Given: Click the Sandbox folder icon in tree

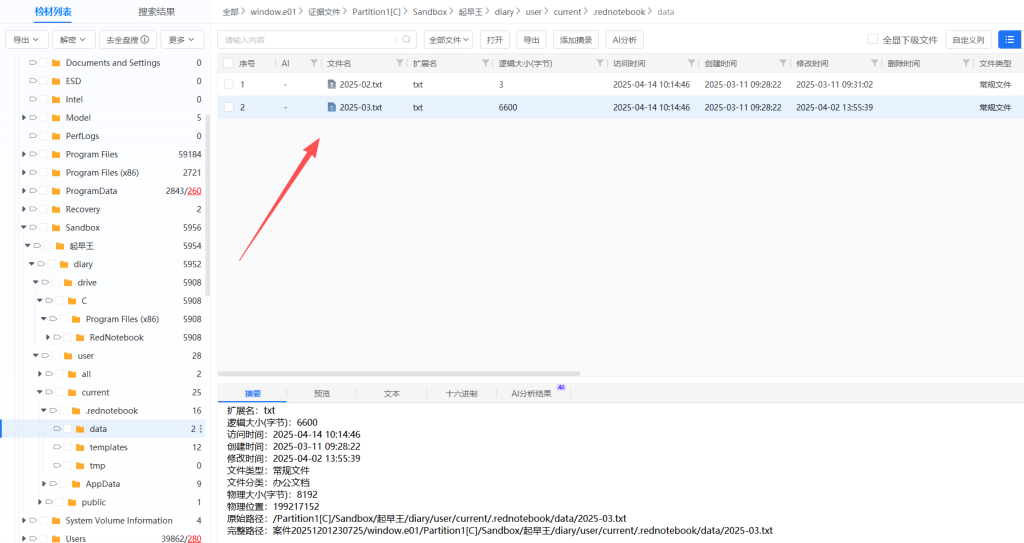Looking at the screenshot, I should [55, 228].
